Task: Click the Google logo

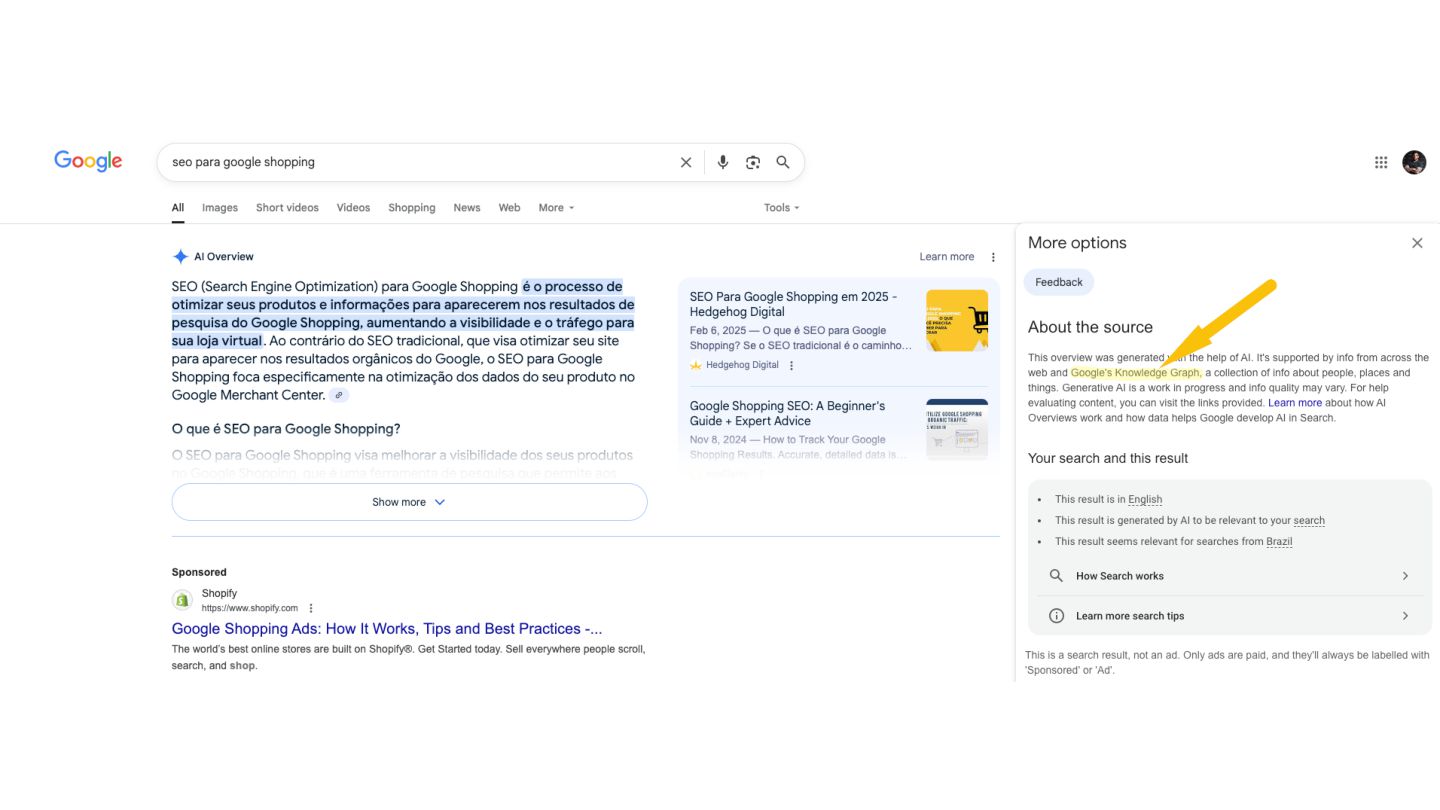Action: pos(88,161)
